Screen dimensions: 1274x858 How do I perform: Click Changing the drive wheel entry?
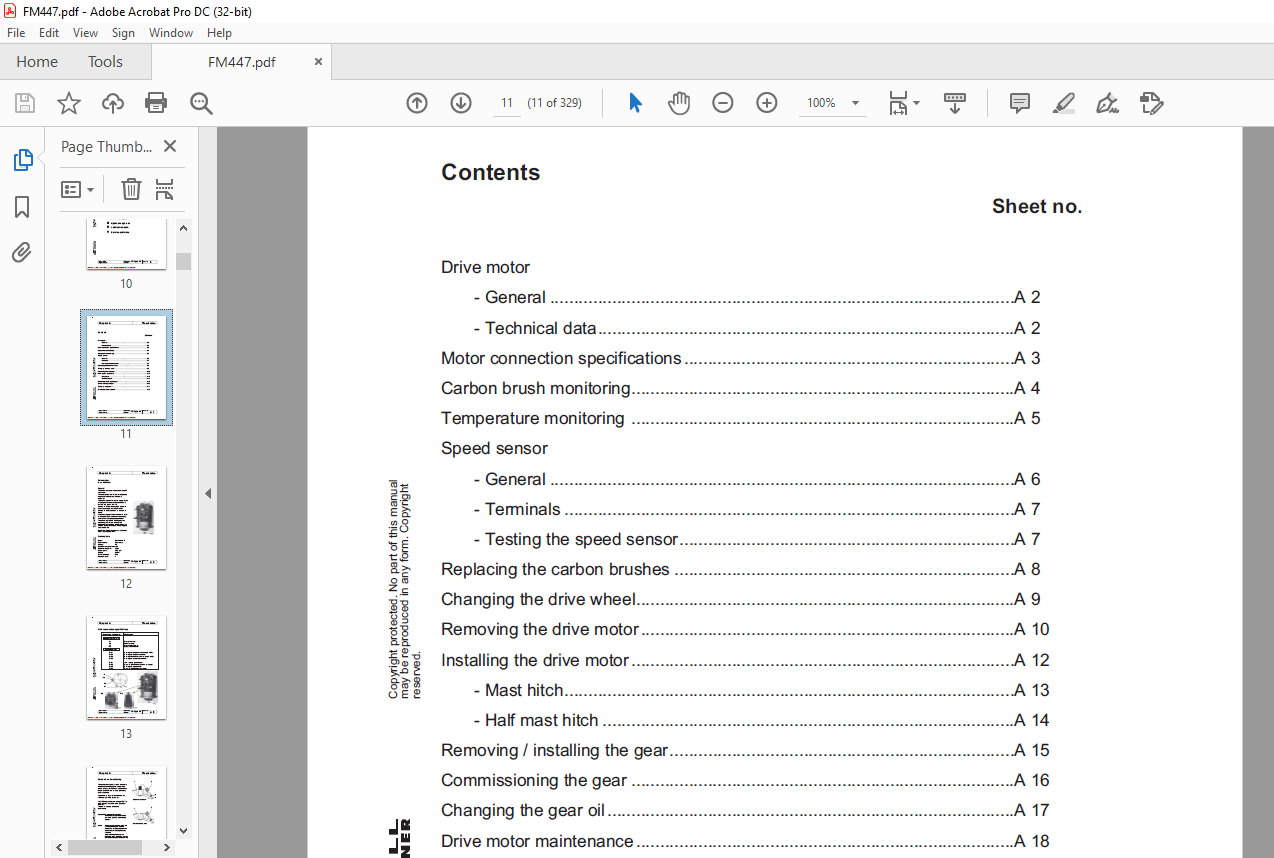click(x=741, y=599)
